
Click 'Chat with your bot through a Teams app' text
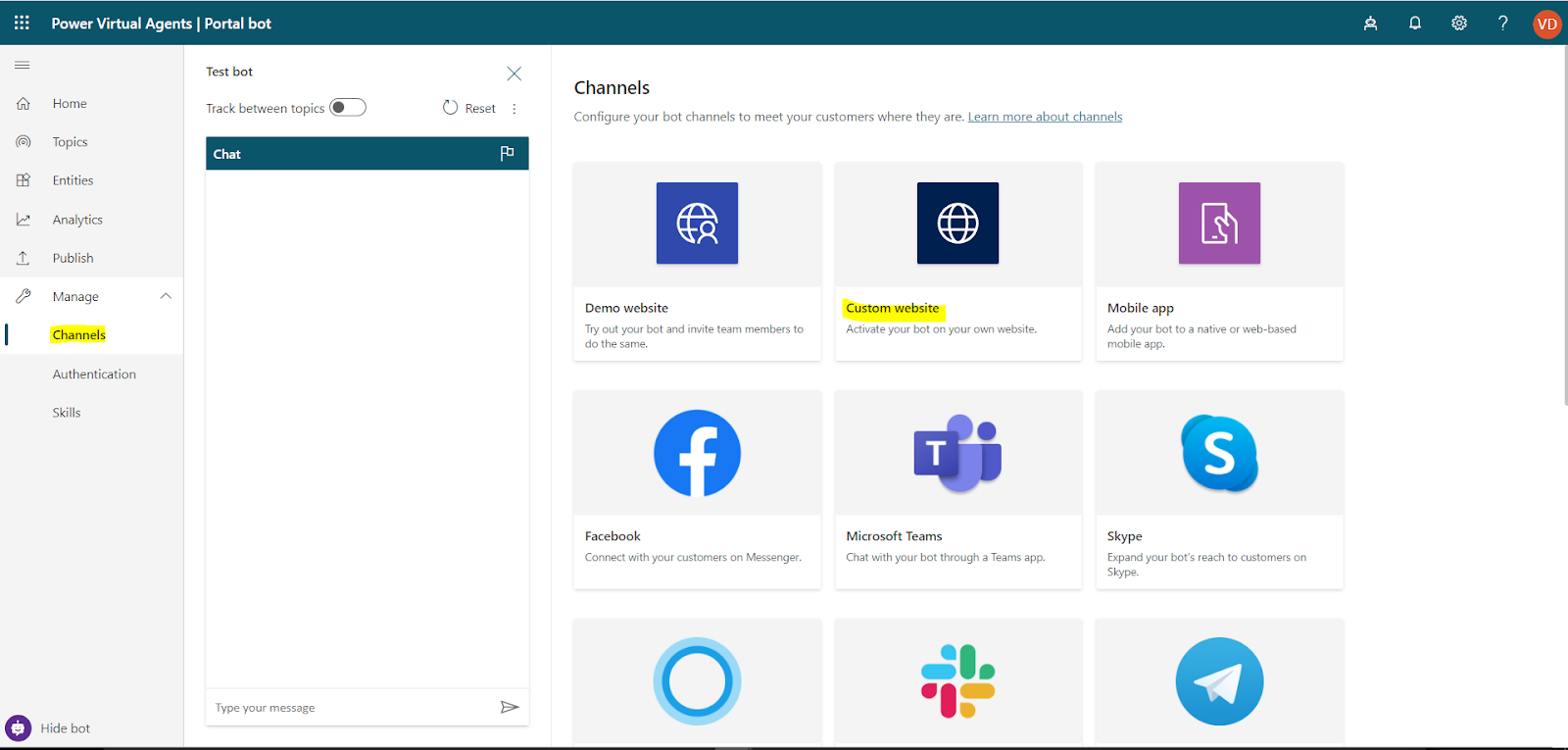pos(945,558)
